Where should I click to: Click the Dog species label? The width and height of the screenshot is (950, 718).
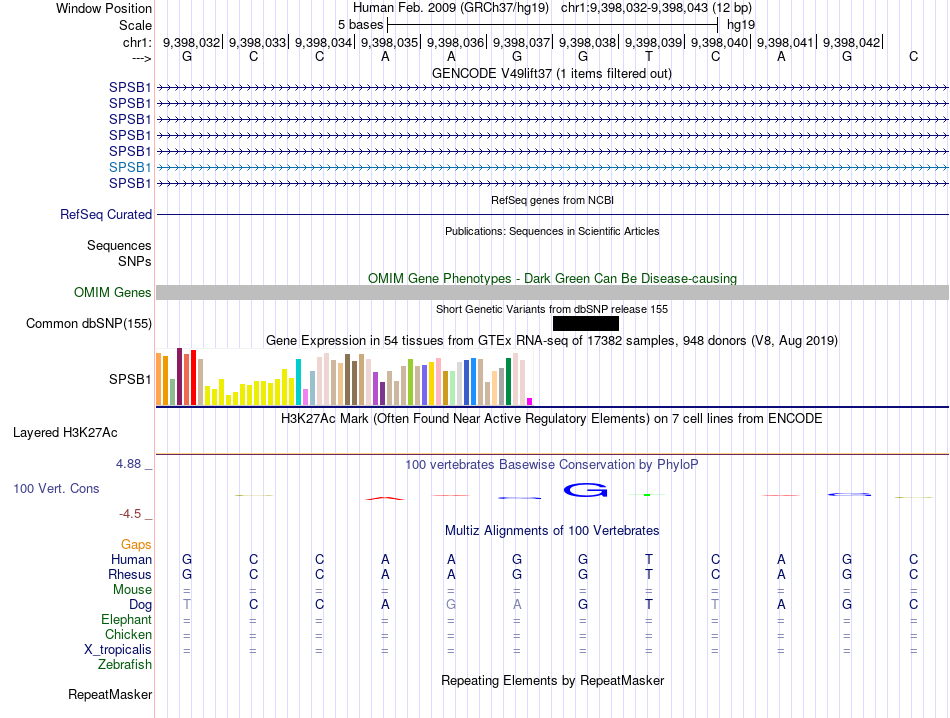141,605
